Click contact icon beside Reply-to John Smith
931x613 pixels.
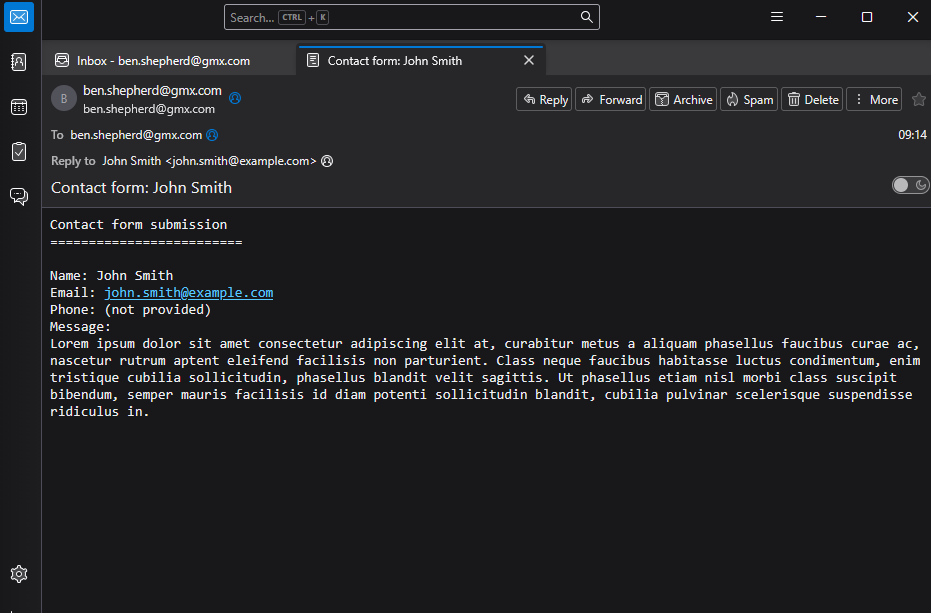tap(327, 161)
